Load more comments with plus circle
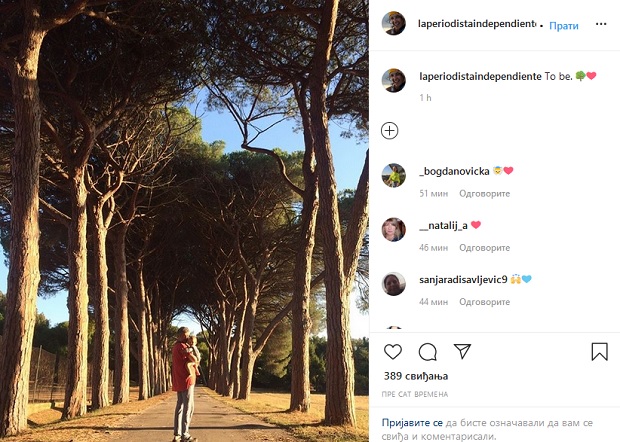Image resolution: width=620 pixels, height=442 pixels. coord(389,131)
